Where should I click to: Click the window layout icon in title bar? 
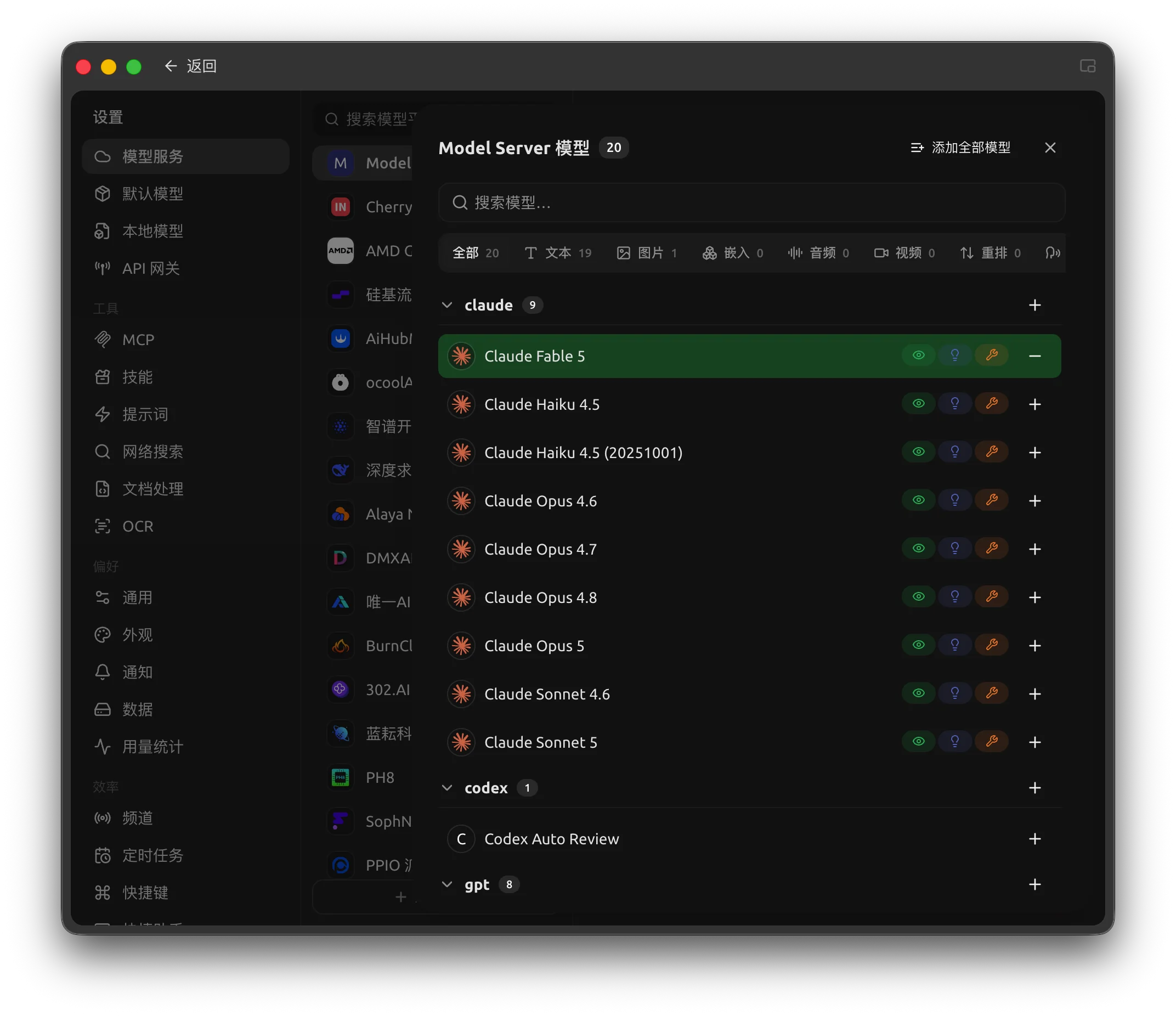point(1088,66)
